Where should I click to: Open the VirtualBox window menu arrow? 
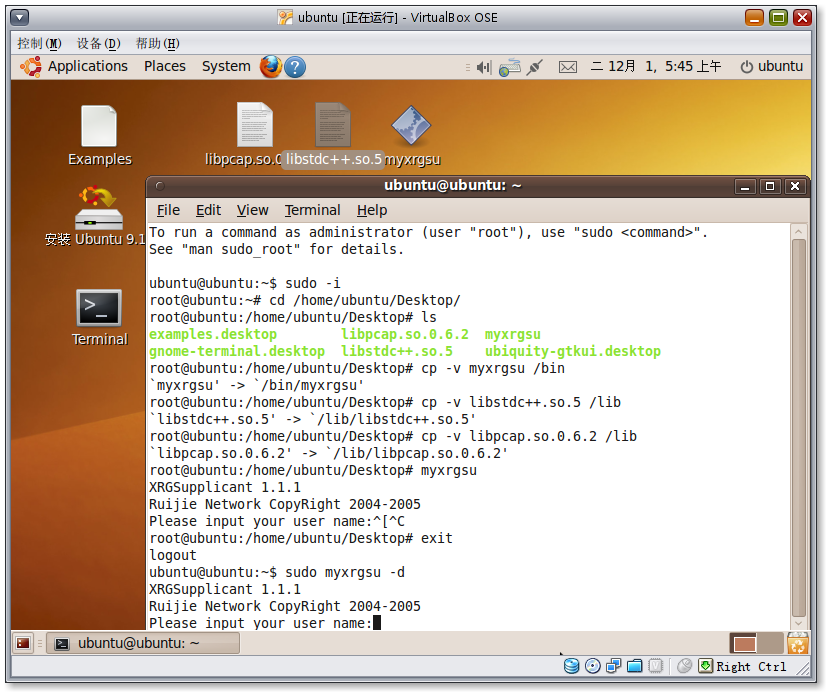coord(19,18)
